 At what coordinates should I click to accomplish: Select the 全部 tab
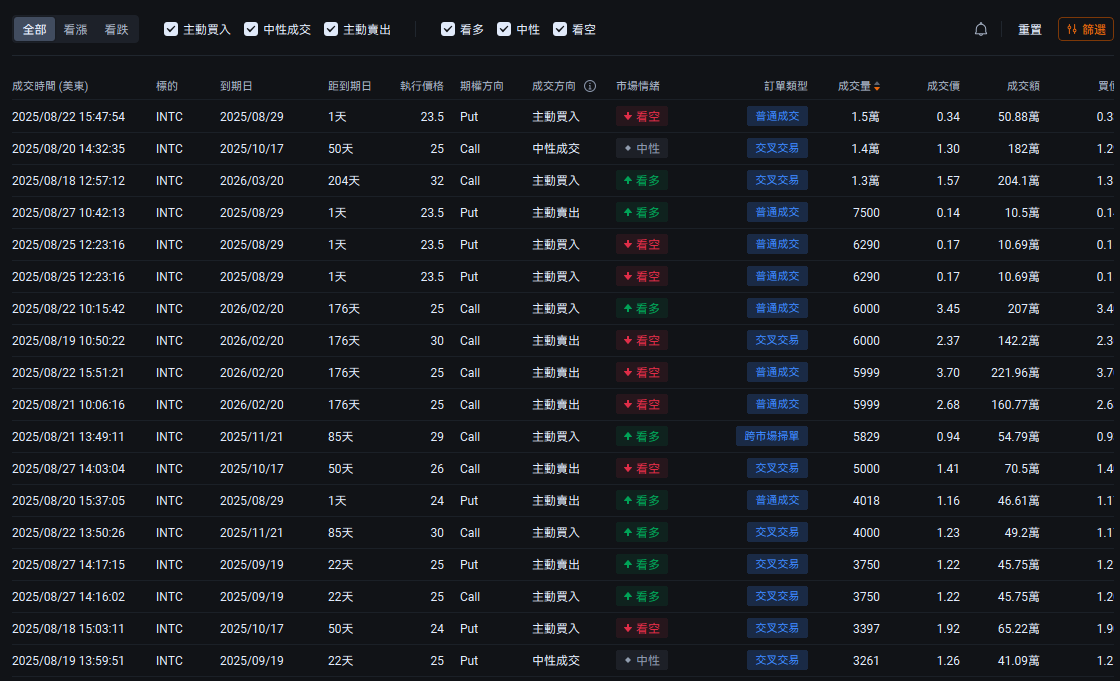(x=35, y=30)
